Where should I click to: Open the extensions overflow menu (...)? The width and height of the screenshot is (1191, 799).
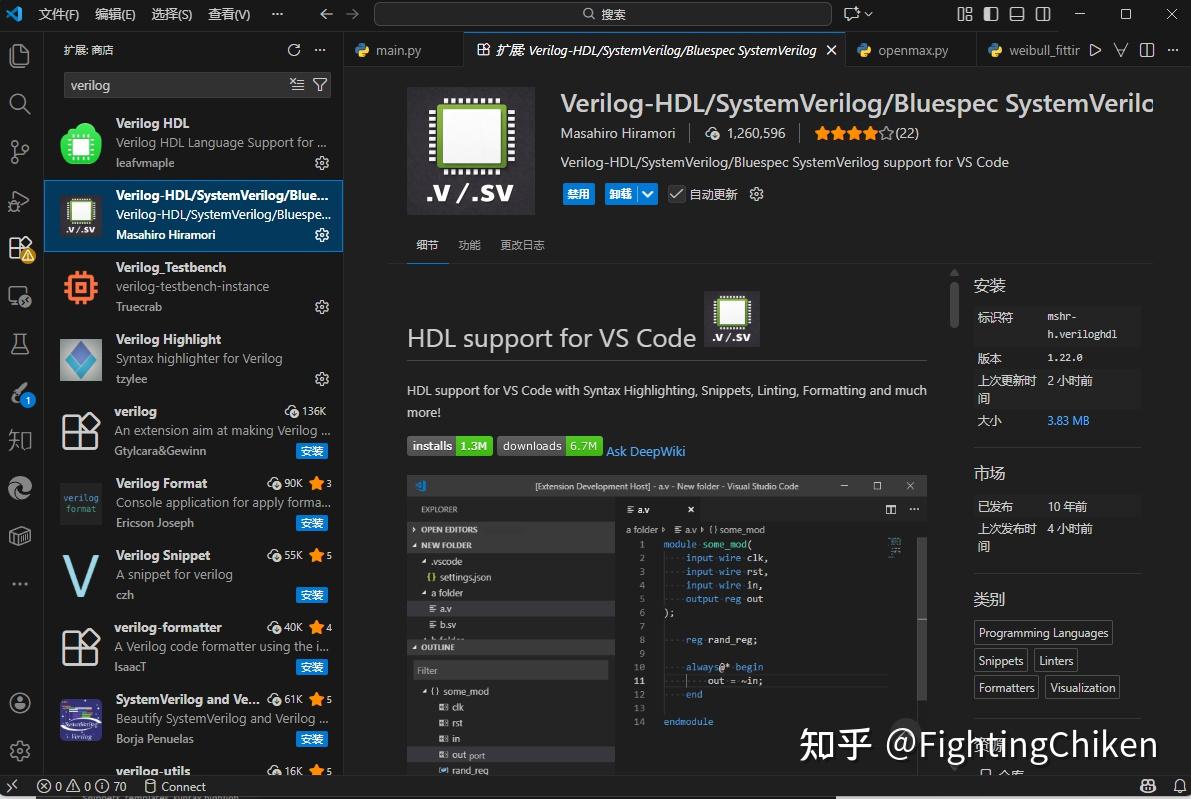(319, 49)
